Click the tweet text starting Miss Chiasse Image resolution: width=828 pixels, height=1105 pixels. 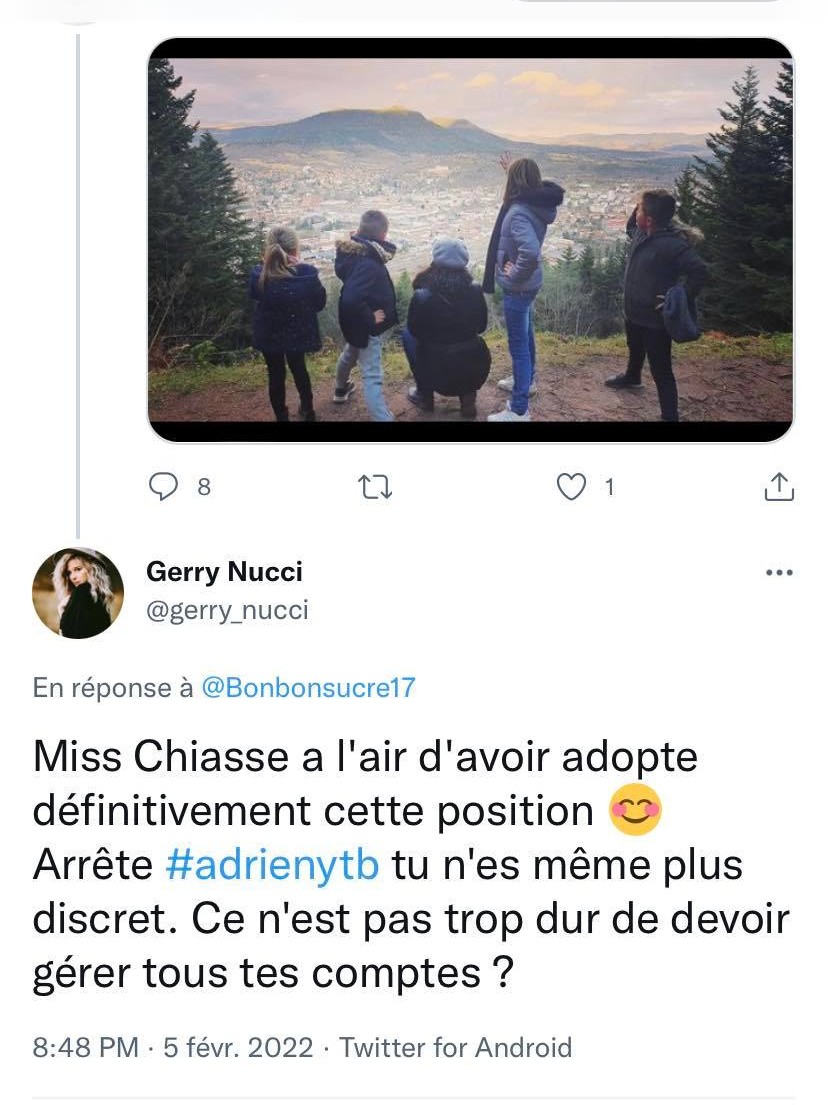click(411, 865)
